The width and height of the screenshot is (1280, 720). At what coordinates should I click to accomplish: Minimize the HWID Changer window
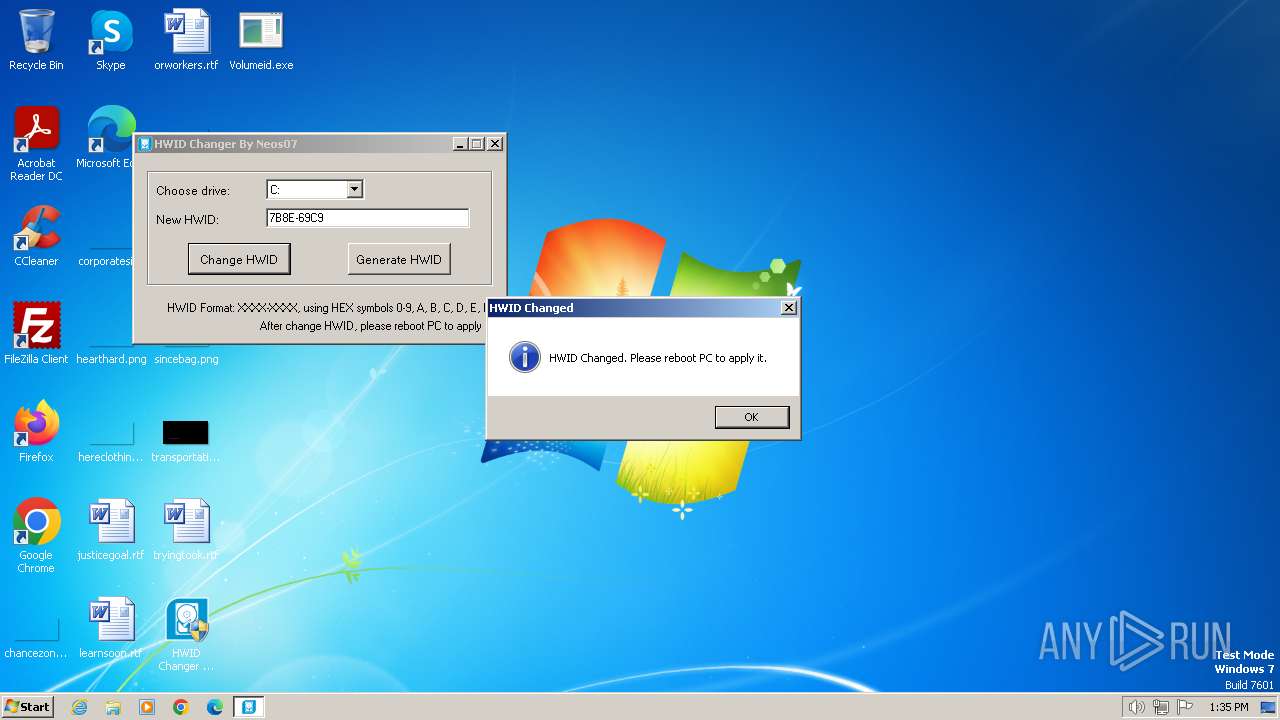pos(460,144)
